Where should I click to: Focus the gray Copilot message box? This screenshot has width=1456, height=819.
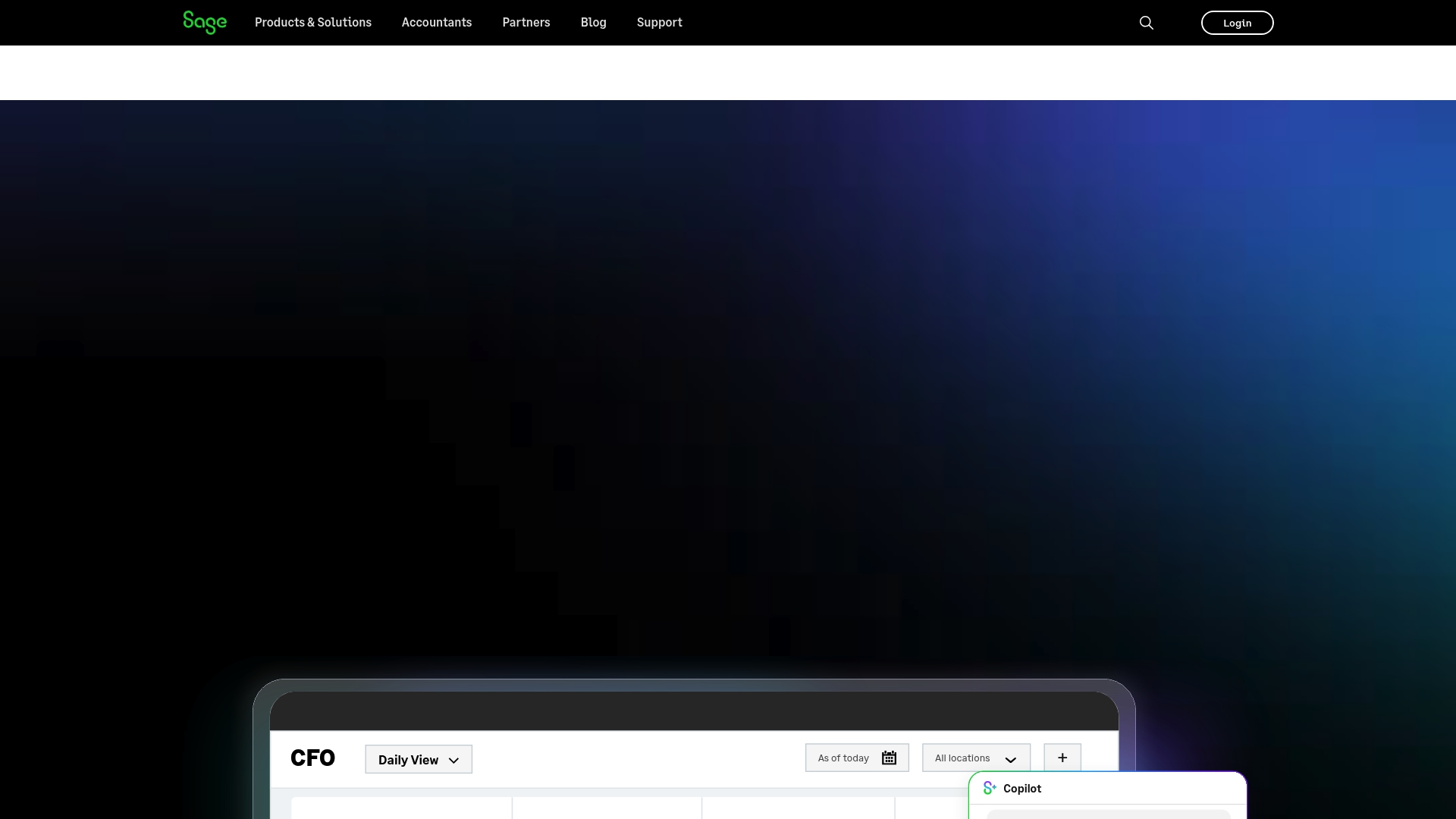click(1108, 814)
